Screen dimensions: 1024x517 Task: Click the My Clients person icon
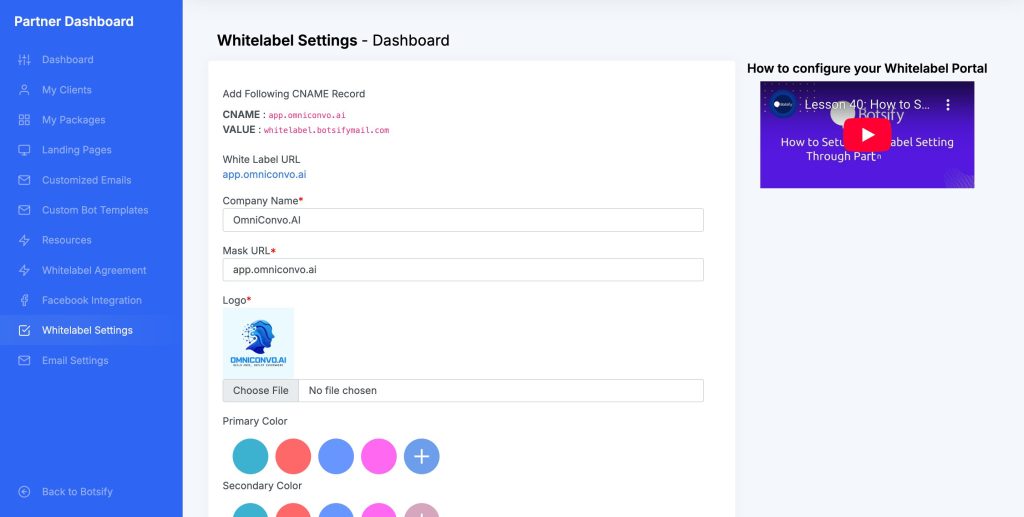point(24,90)
